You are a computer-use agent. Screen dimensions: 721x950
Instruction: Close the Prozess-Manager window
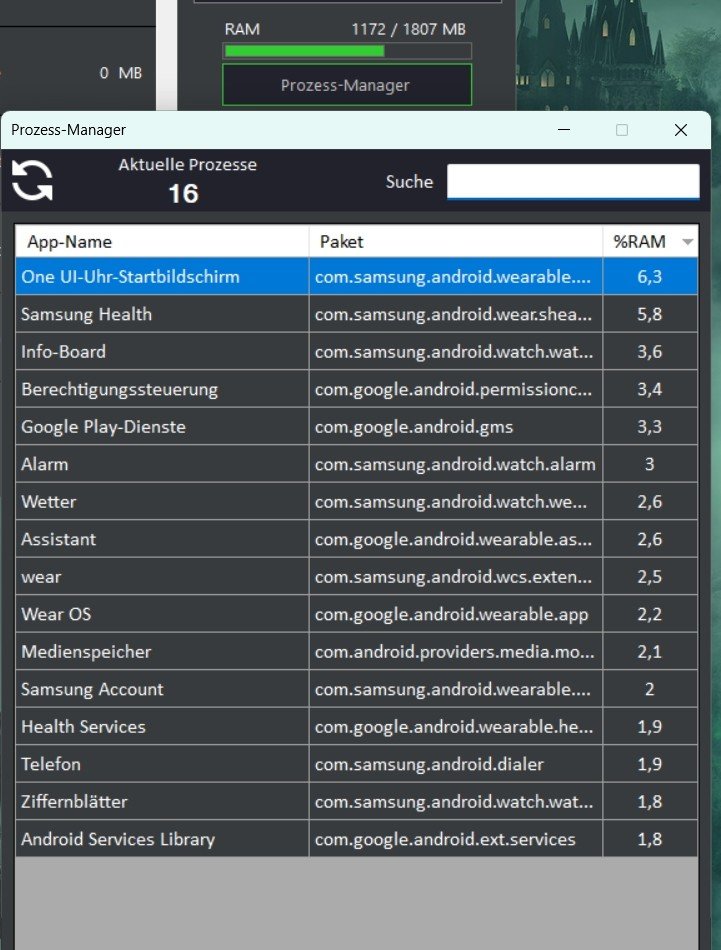coord(681,130)
